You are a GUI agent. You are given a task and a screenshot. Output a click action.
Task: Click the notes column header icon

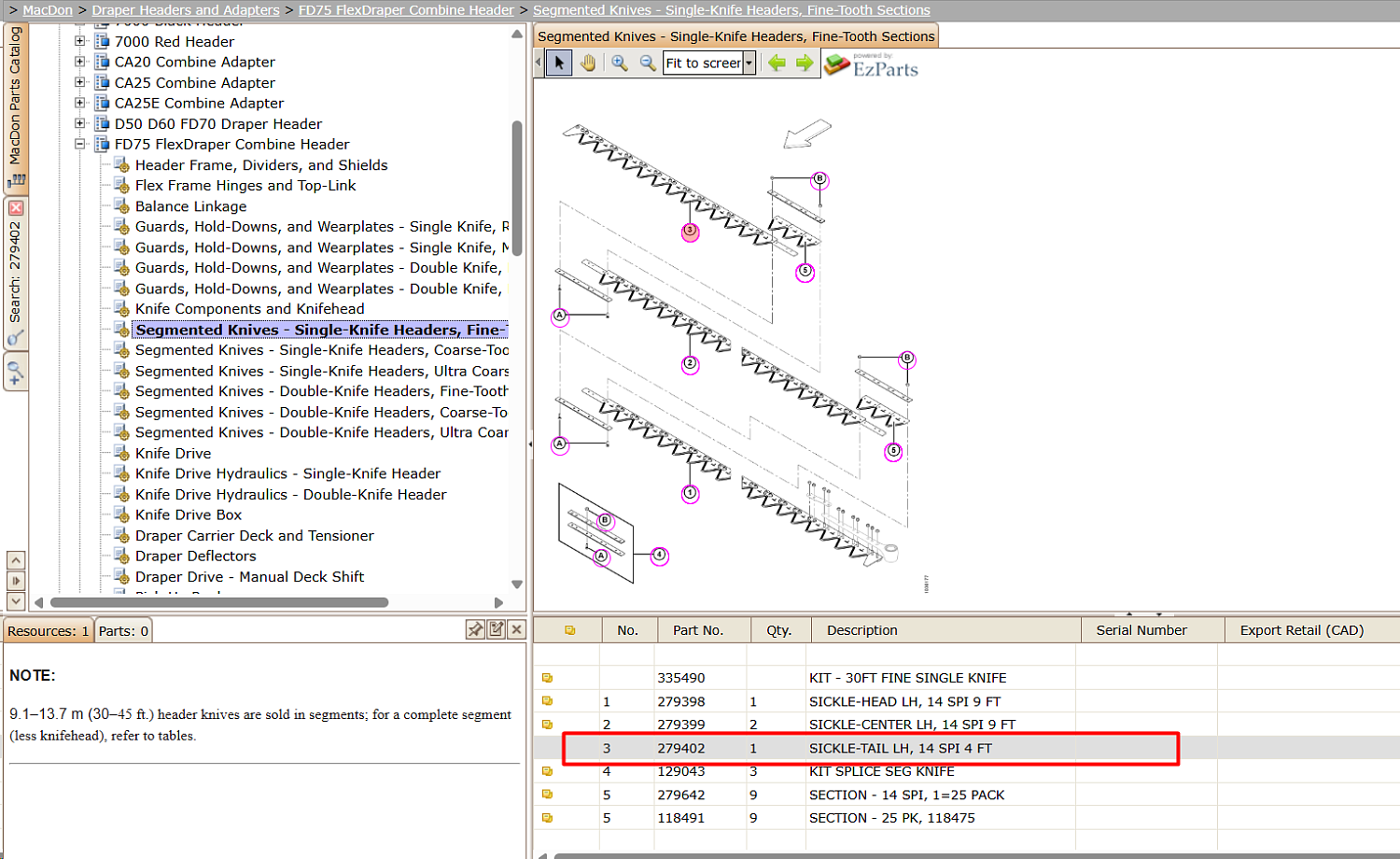tap(569, 630)
